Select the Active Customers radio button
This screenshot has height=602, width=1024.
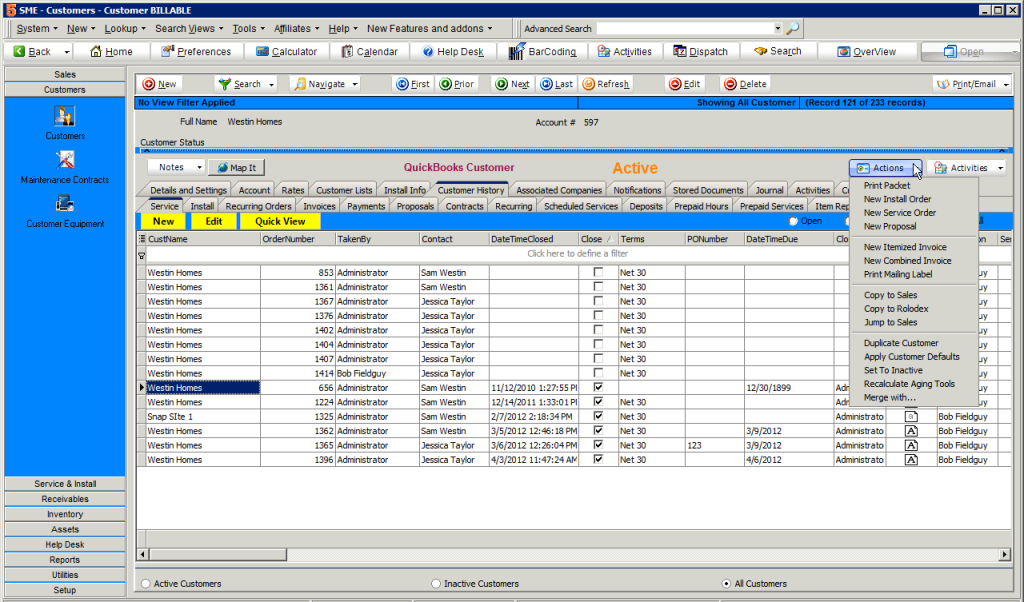147,584
